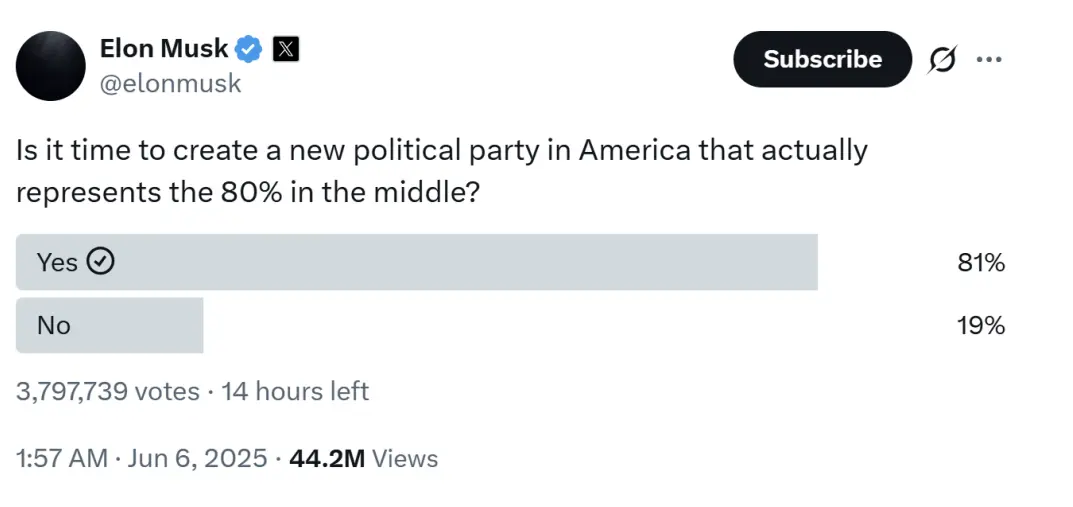The height and width of the screenshot is (507, 1073).
Task: Click the tweet's question text
Action: point(441,171)
